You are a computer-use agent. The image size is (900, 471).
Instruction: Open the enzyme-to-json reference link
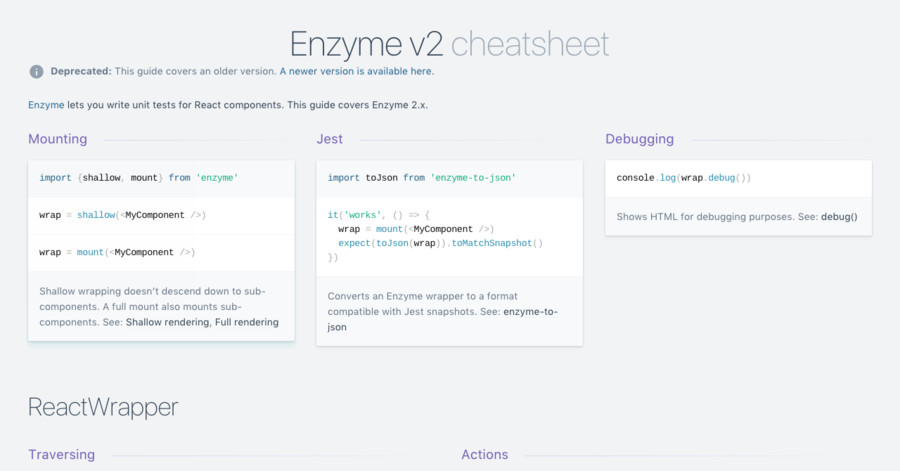[x=443, y=320]
